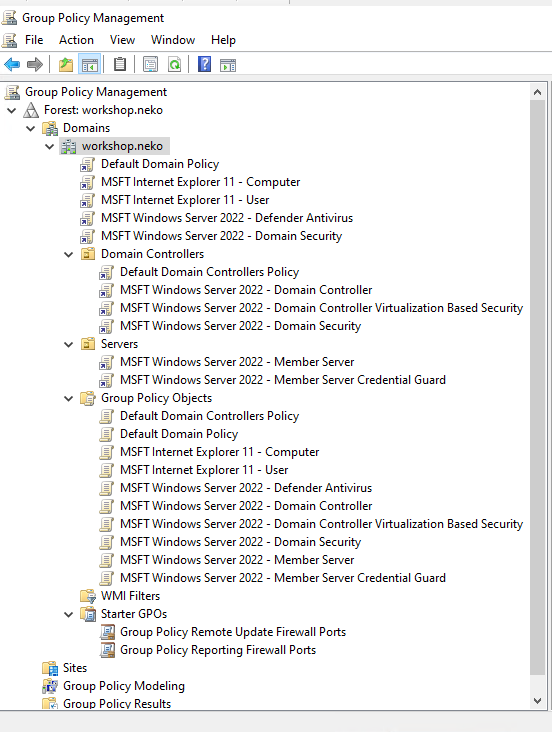Click the Group Policy Results icon
The height and width of the screenshot is (732, 552).
(x=50, y=703)
